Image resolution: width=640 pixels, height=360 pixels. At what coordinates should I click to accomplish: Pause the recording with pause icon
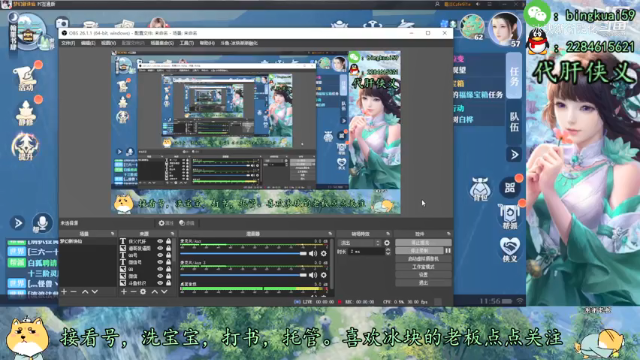click(x=448, y=251)
